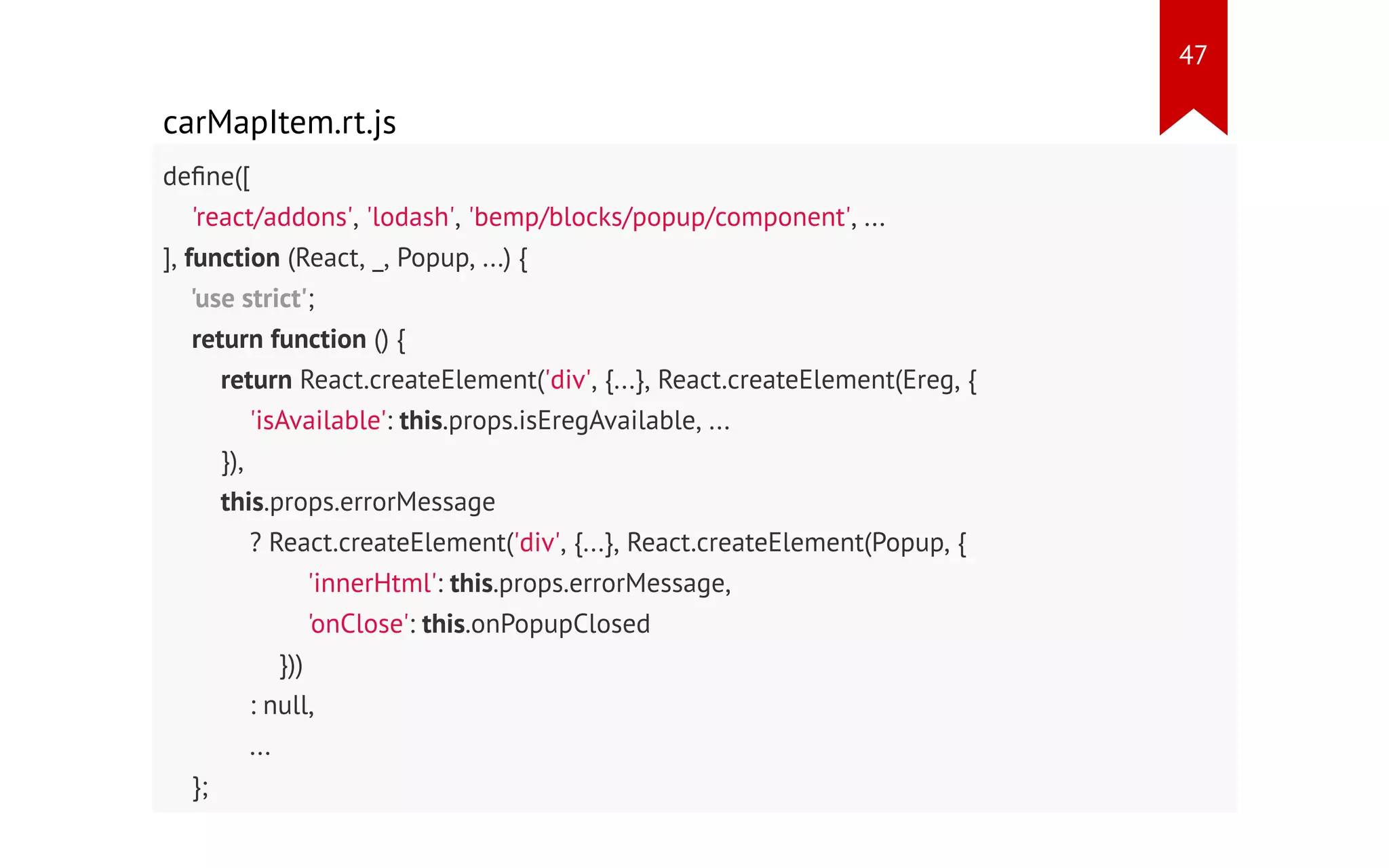Click this.props.isEregAvailable value

click(x=548, y=421)
